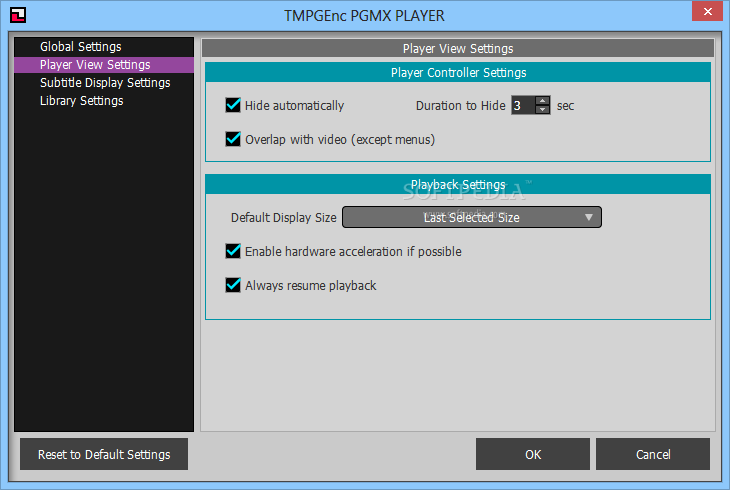Decrease Duration to Hide with down arrow
Image resolution: width=730 pixels, height=490 pixels.
pyautogui.click(x=542, y=110)
